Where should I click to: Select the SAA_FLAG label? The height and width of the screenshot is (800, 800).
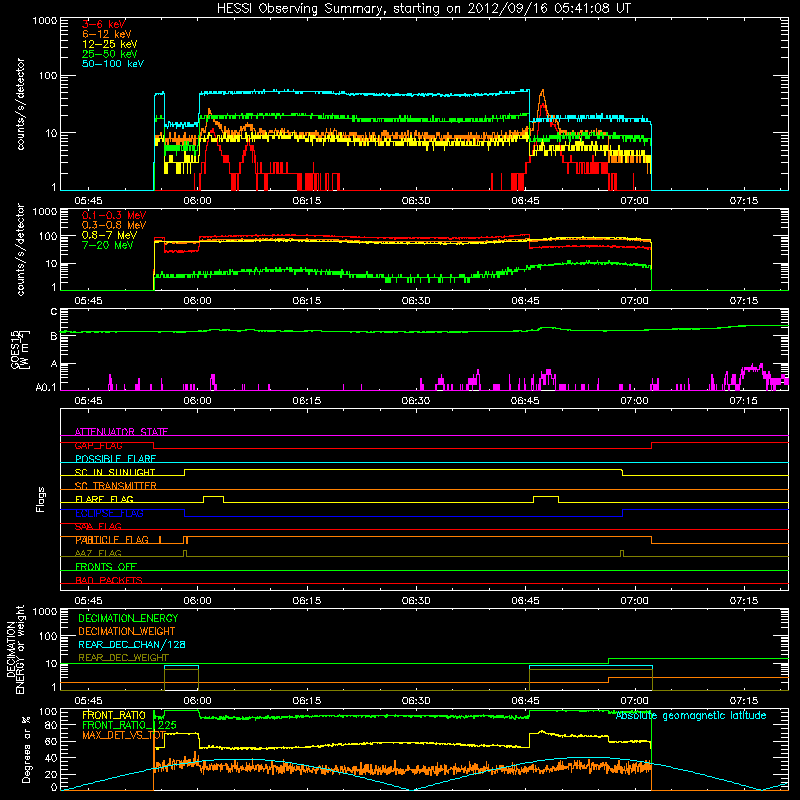[x=98, y=526]
